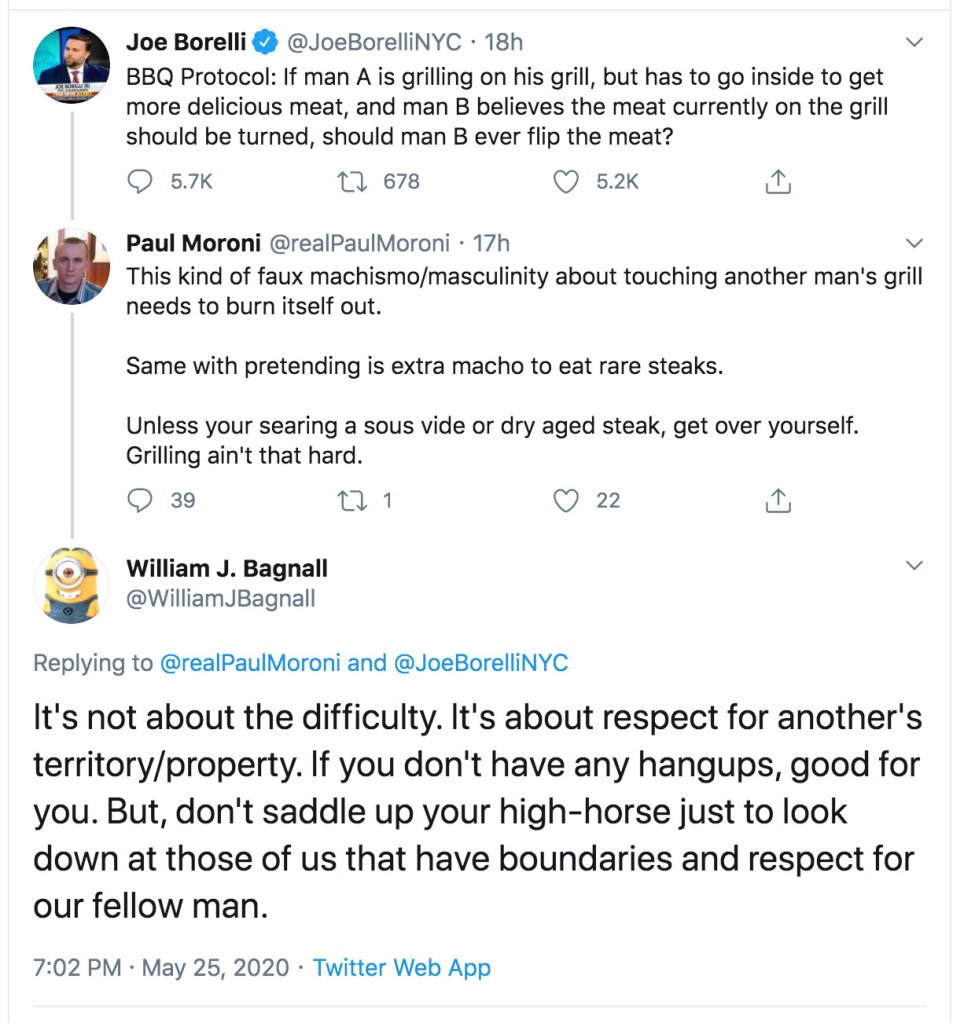Viewport: 964px width, 1023px height.
Task: Open William J. Bagnall's minion avatar
Action: point(71,584)
